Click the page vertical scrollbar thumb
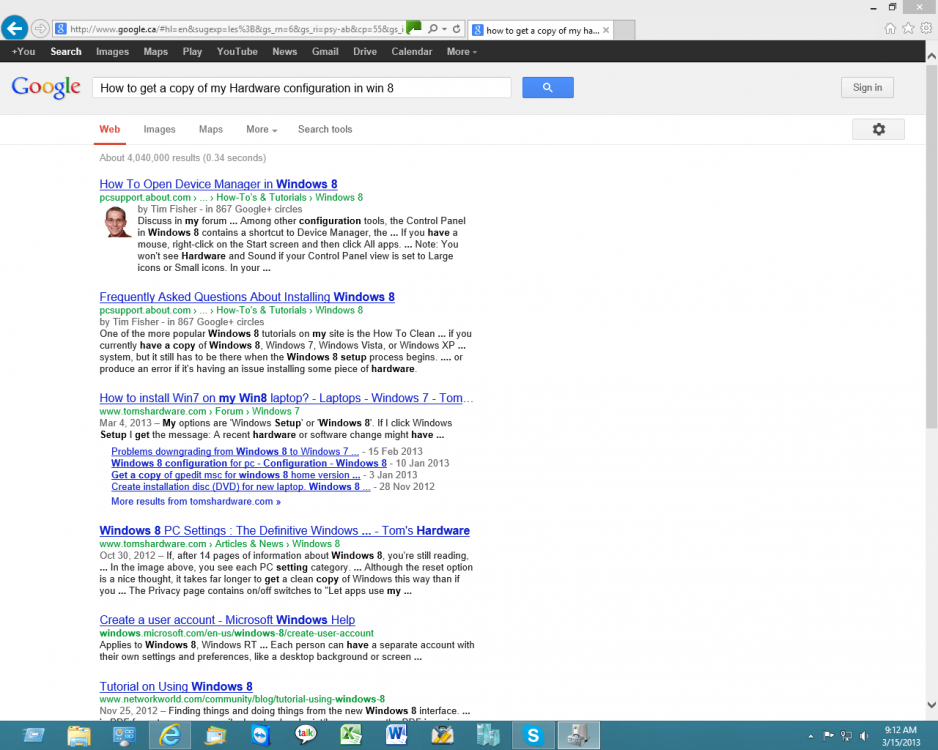 tap(931, 245)
